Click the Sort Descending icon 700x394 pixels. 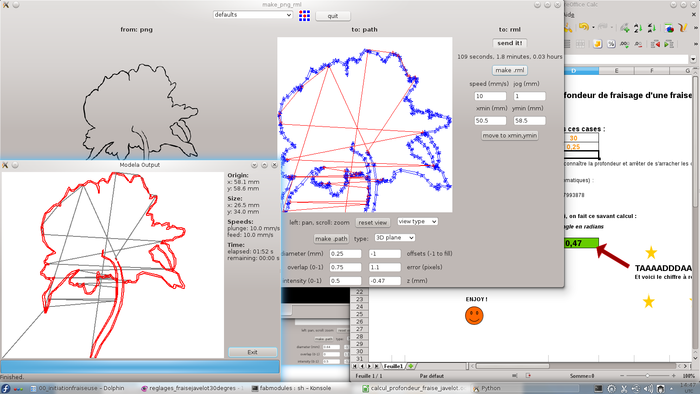(x=651, y=28)
